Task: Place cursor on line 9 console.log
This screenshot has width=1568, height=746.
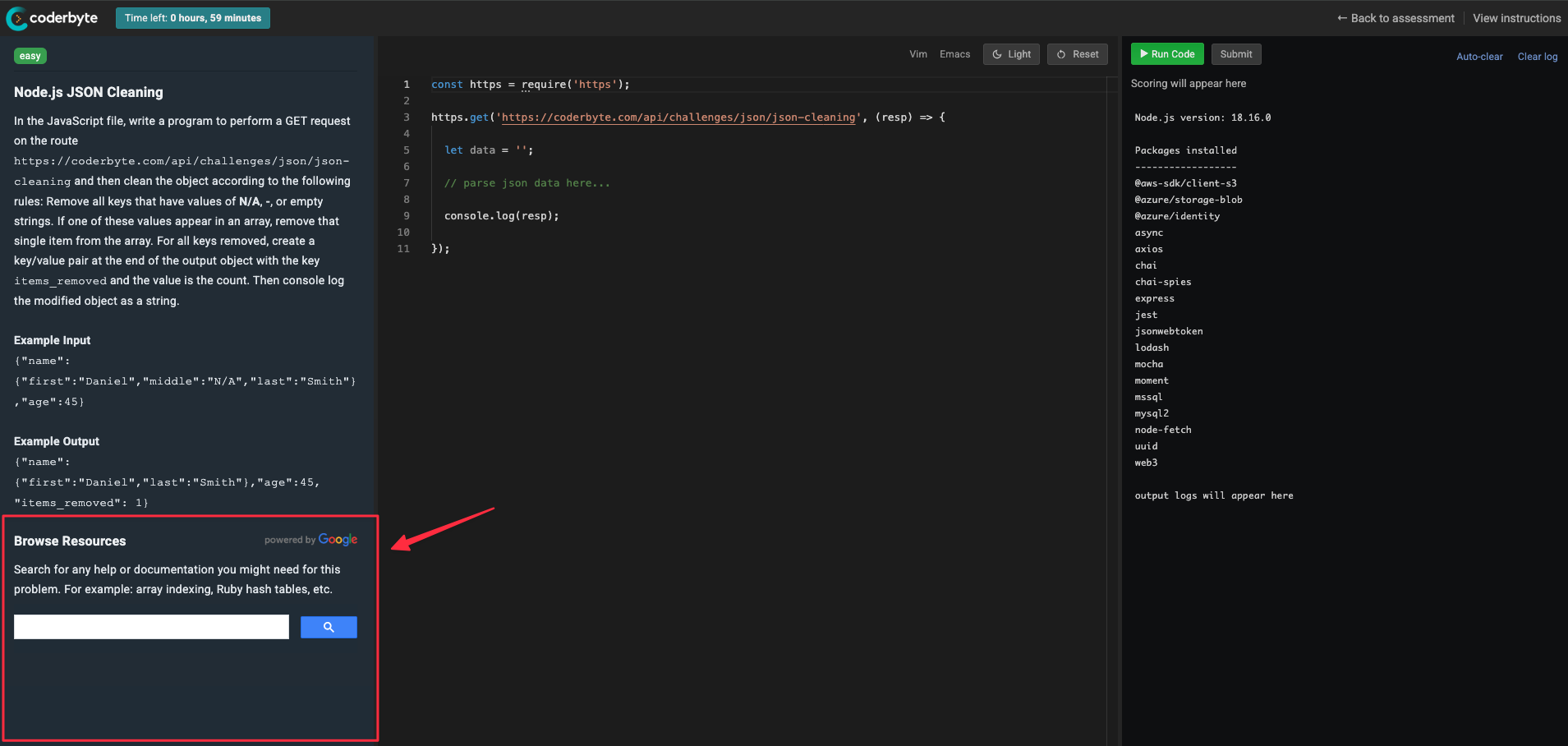Action: 501,216
